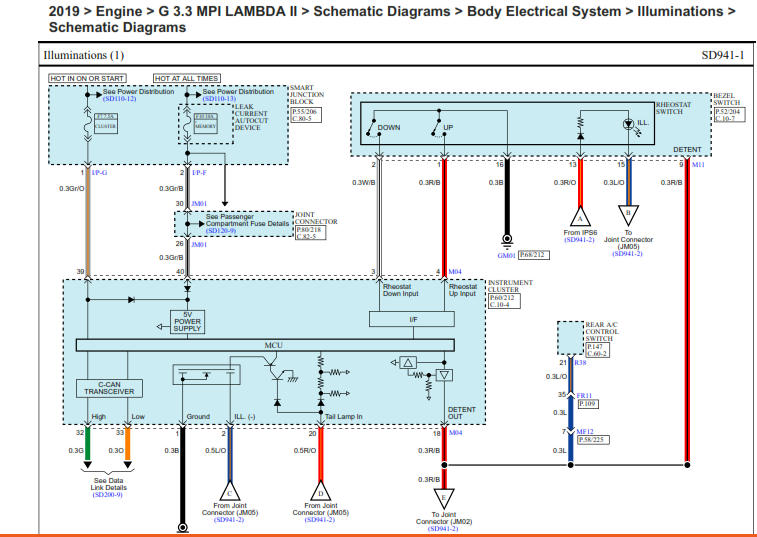Open SD941-2 link below connector E
Image resolution: width=757 pixels, height=537 pixels.
443,529
